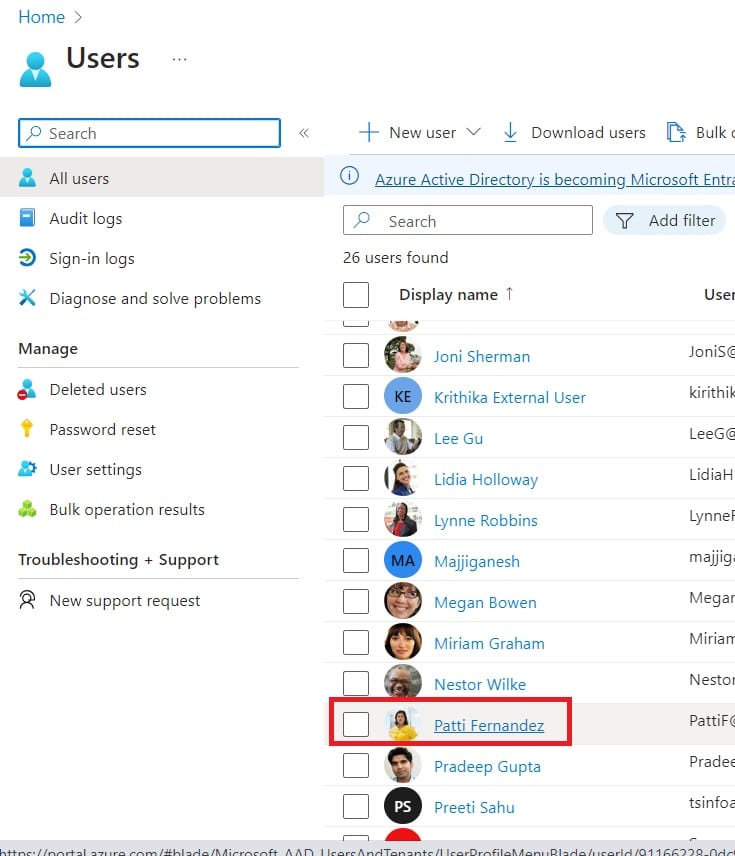This screenshot has width=735, height=856.
Task: Open Deleted users in the sidebar
Action: click(x=98, y=389)
